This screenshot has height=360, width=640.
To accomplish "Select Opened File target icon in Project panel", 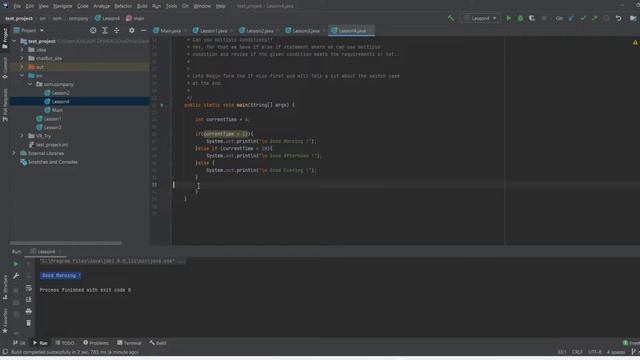I will [x=93, y=31].
